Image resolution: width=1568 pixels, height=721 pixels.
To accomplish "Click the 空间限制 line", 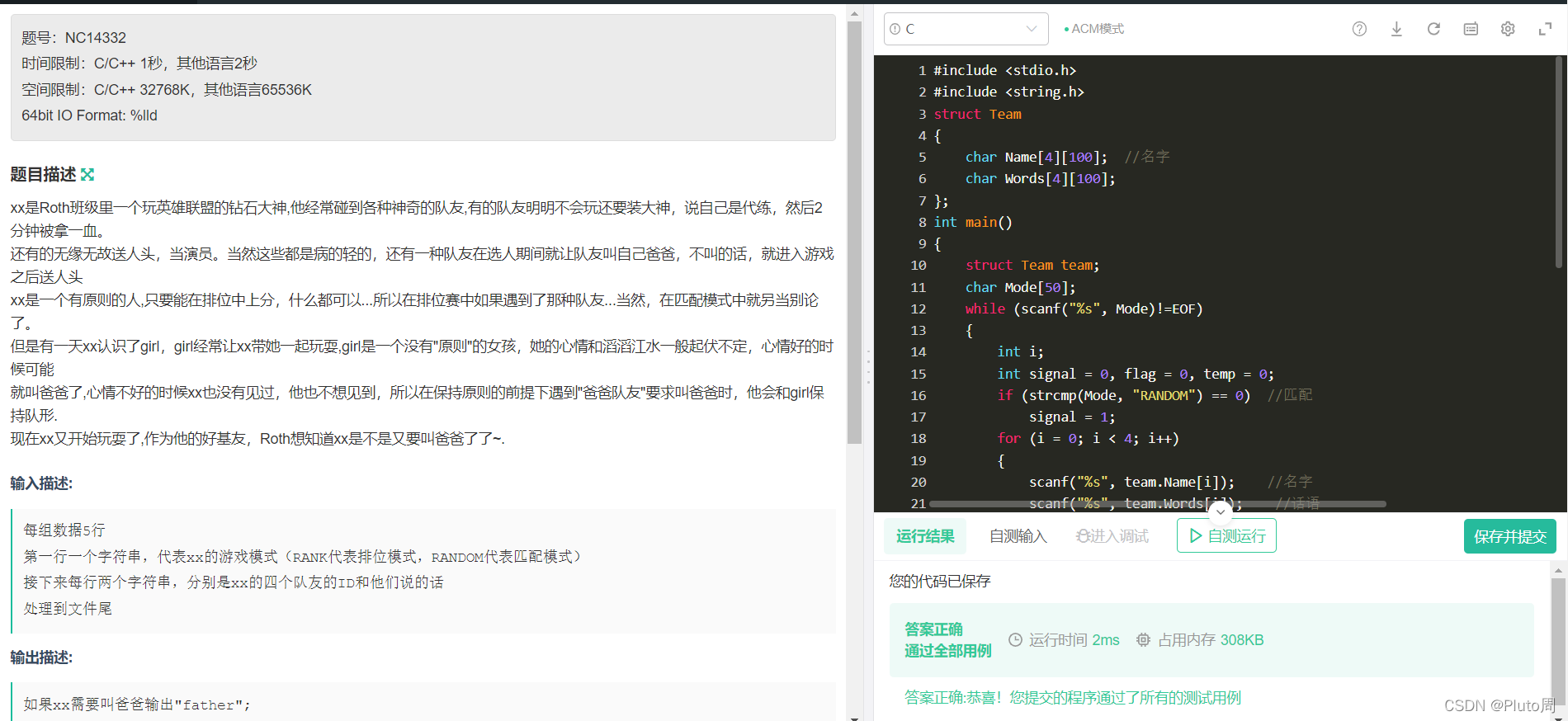I will tap(167, 90).
